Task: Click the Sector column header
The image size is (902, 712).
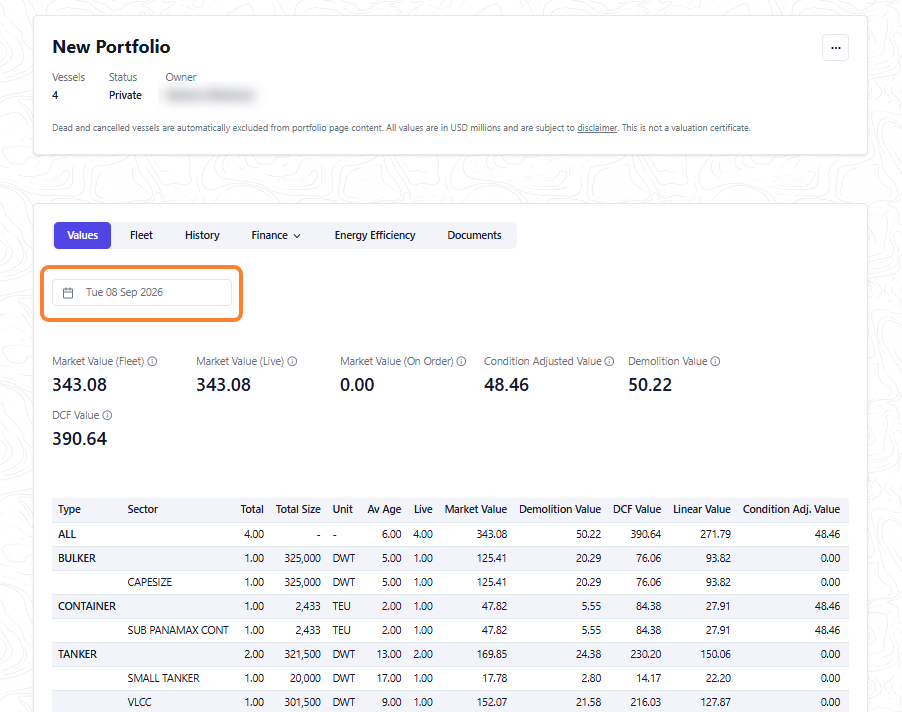Action: pos(143,510)
